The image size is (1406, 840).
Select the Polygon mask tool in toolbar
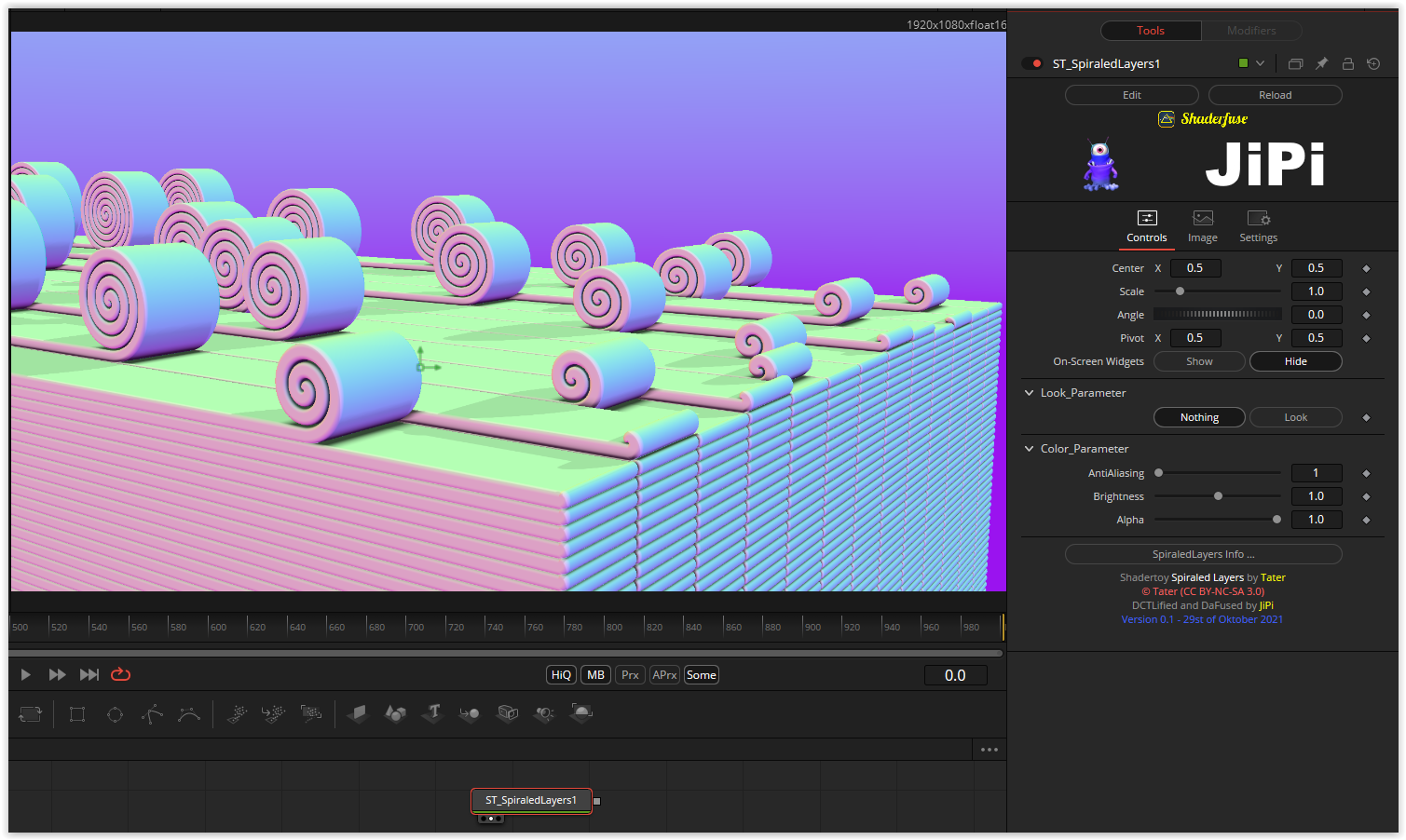click(152, 714)
